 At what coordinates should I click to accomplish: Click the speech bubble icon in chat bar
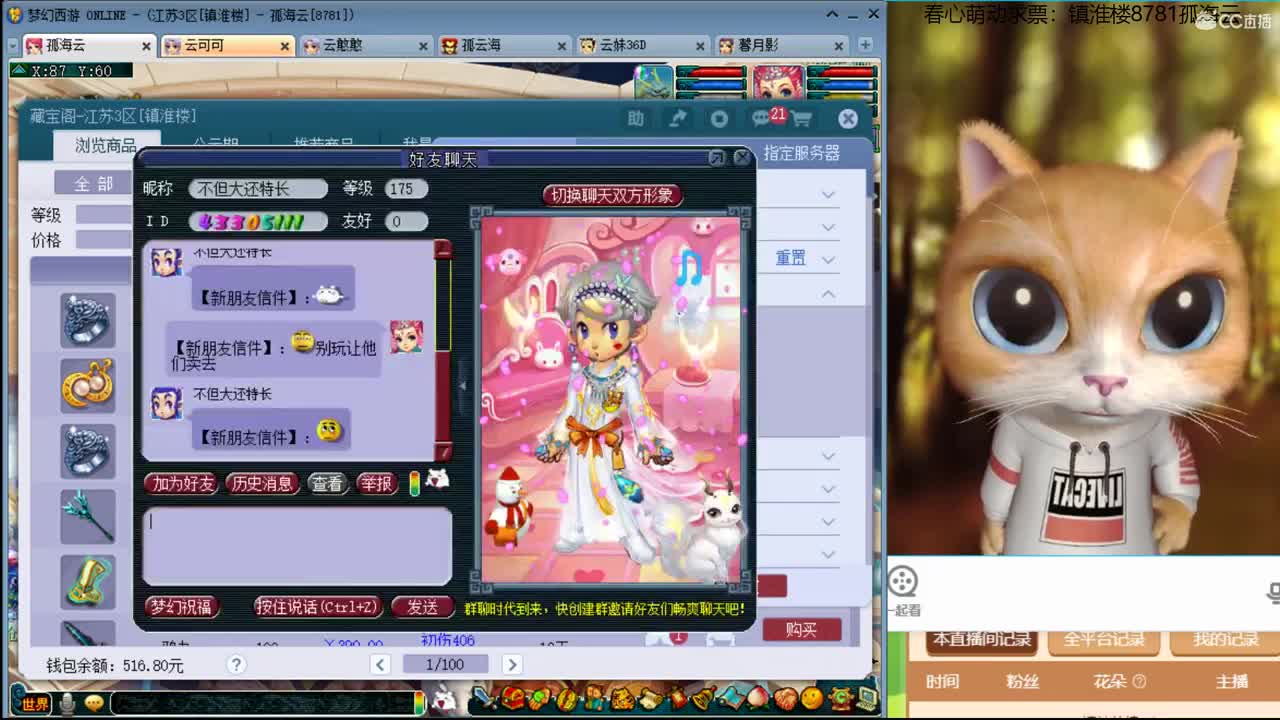pos(94,703)
